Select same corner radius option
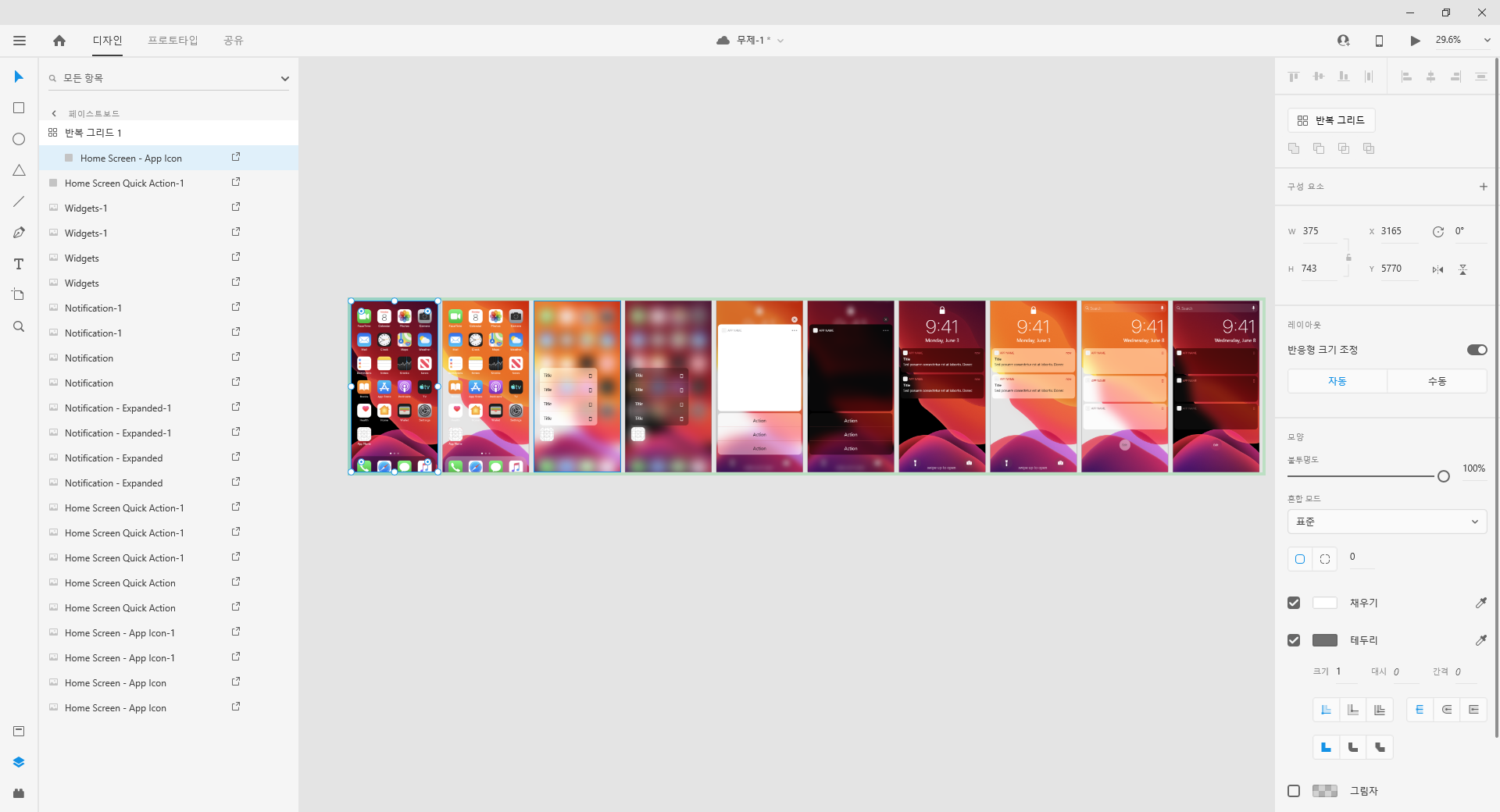The image size is (1500, 812). (1300, 559)
